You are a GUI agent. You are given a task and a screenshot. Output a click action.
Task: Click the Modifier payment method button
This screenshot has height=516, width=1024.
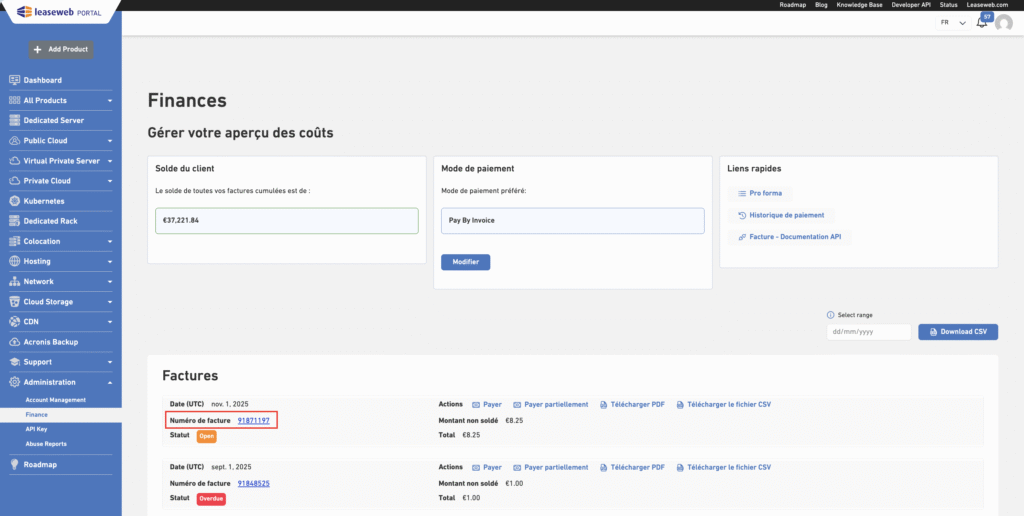tap(466, 262)
